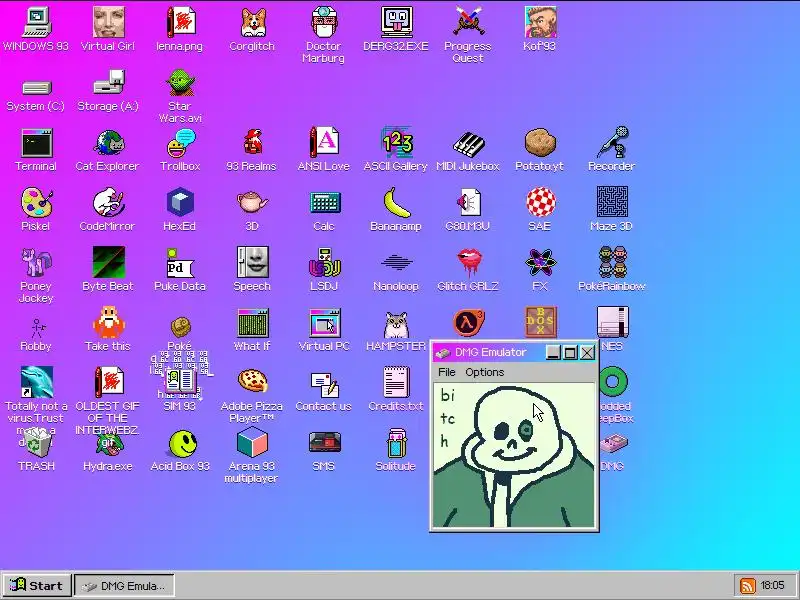800x600 pixels.
Task: Launch 93 Realms icon
Action: coord(252,143)
